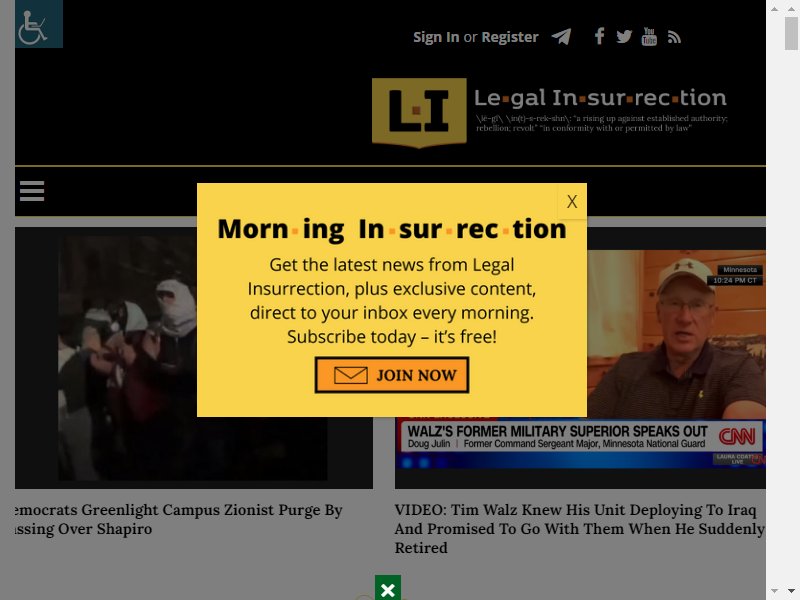Viewport: 800px width, 600px height.
Task: Click the Legal Insurrection site title text
Action: pos(600,97)
